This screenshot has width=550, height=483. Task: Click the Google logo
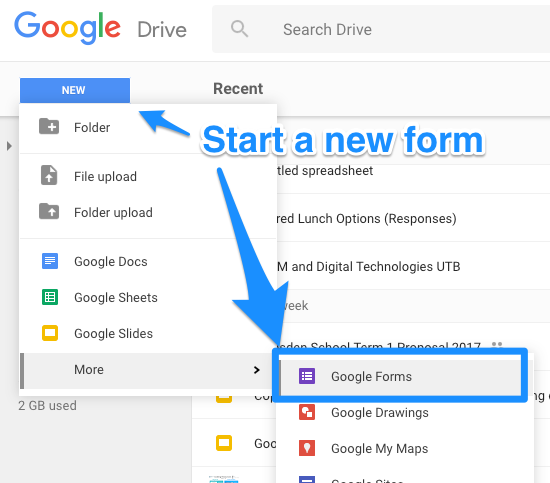67,28
